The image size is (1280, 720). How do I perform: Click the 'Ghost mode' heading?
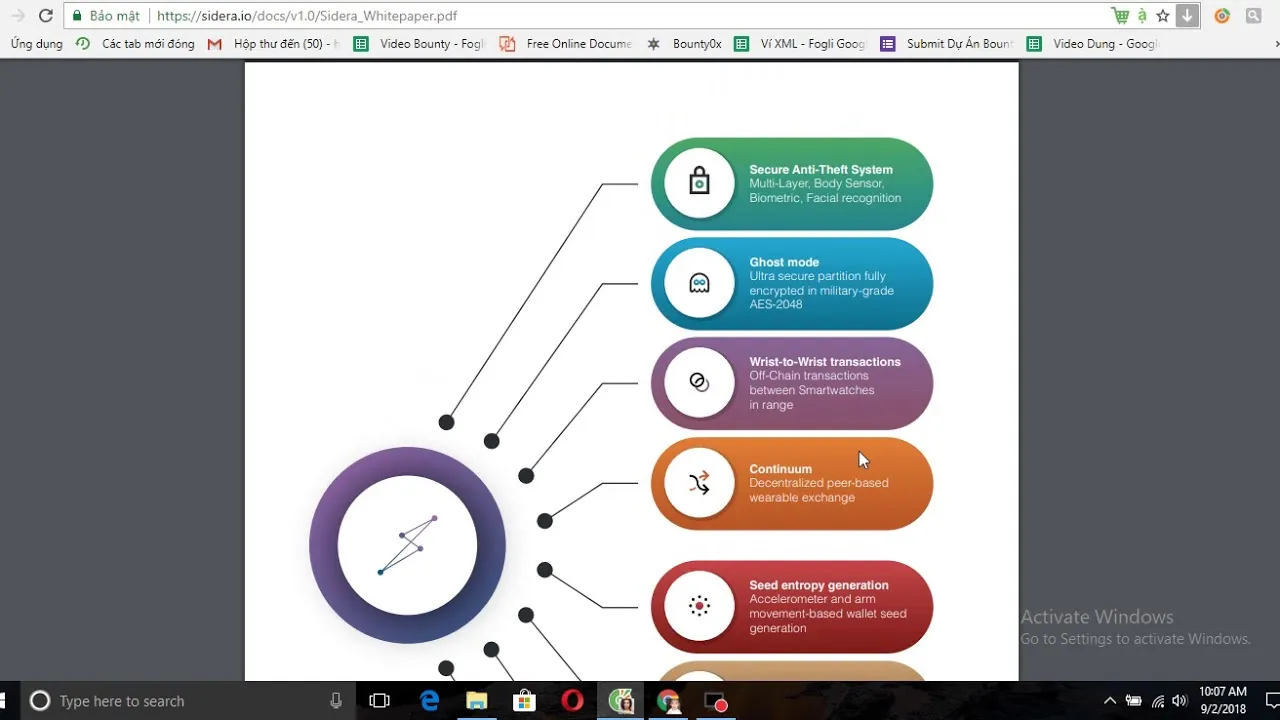click(784, 262)
